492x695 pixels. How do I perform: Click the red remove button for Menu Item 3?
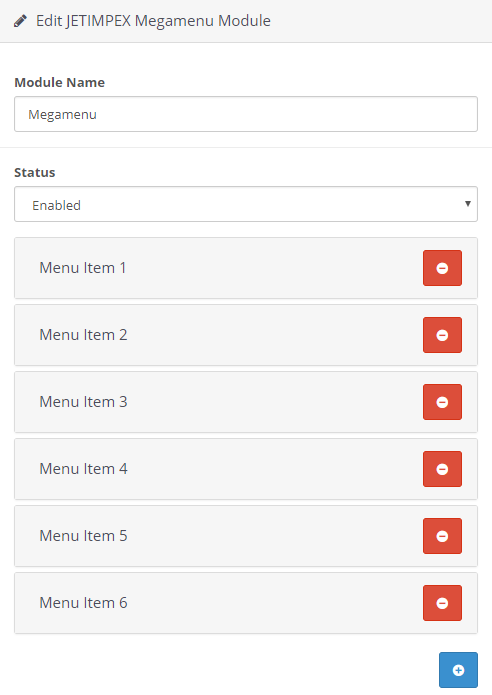[x=442, y=402]
